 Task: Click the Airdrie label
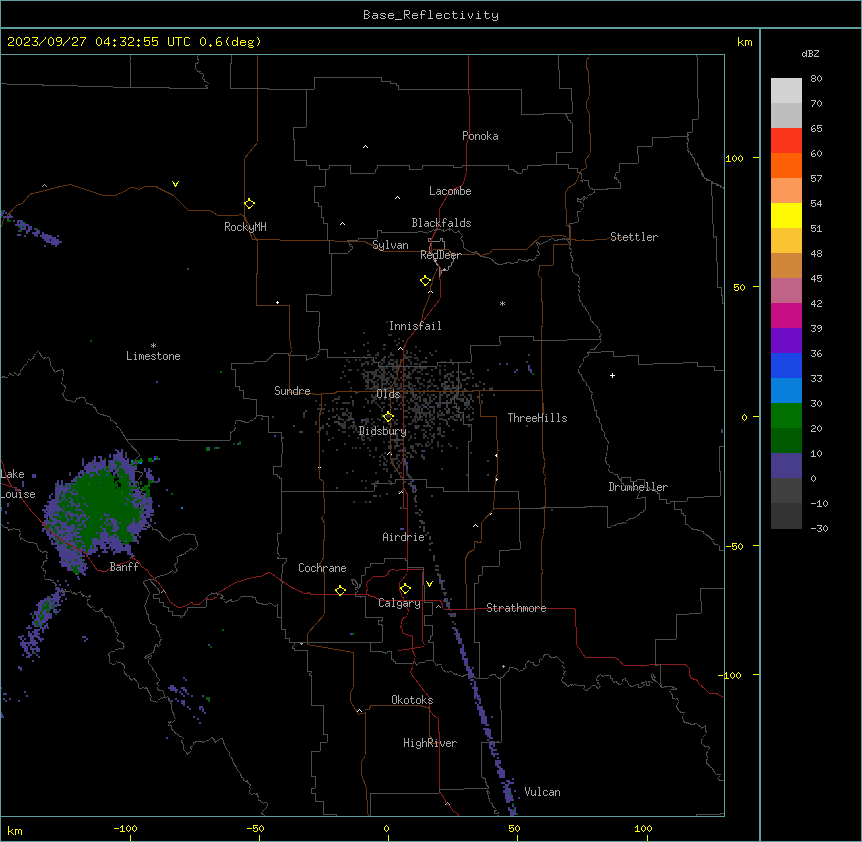pyautogui.click(x=403, y=537)
